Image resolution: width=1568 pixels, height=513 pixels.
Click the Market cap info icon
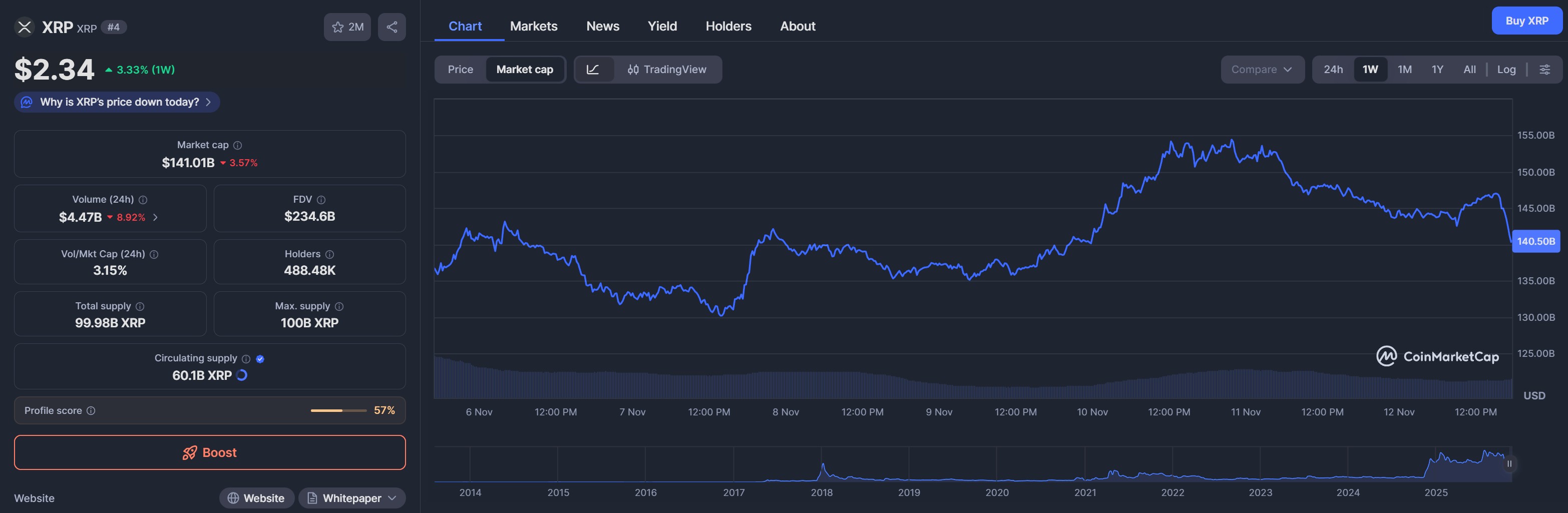[x=238, y=146]
